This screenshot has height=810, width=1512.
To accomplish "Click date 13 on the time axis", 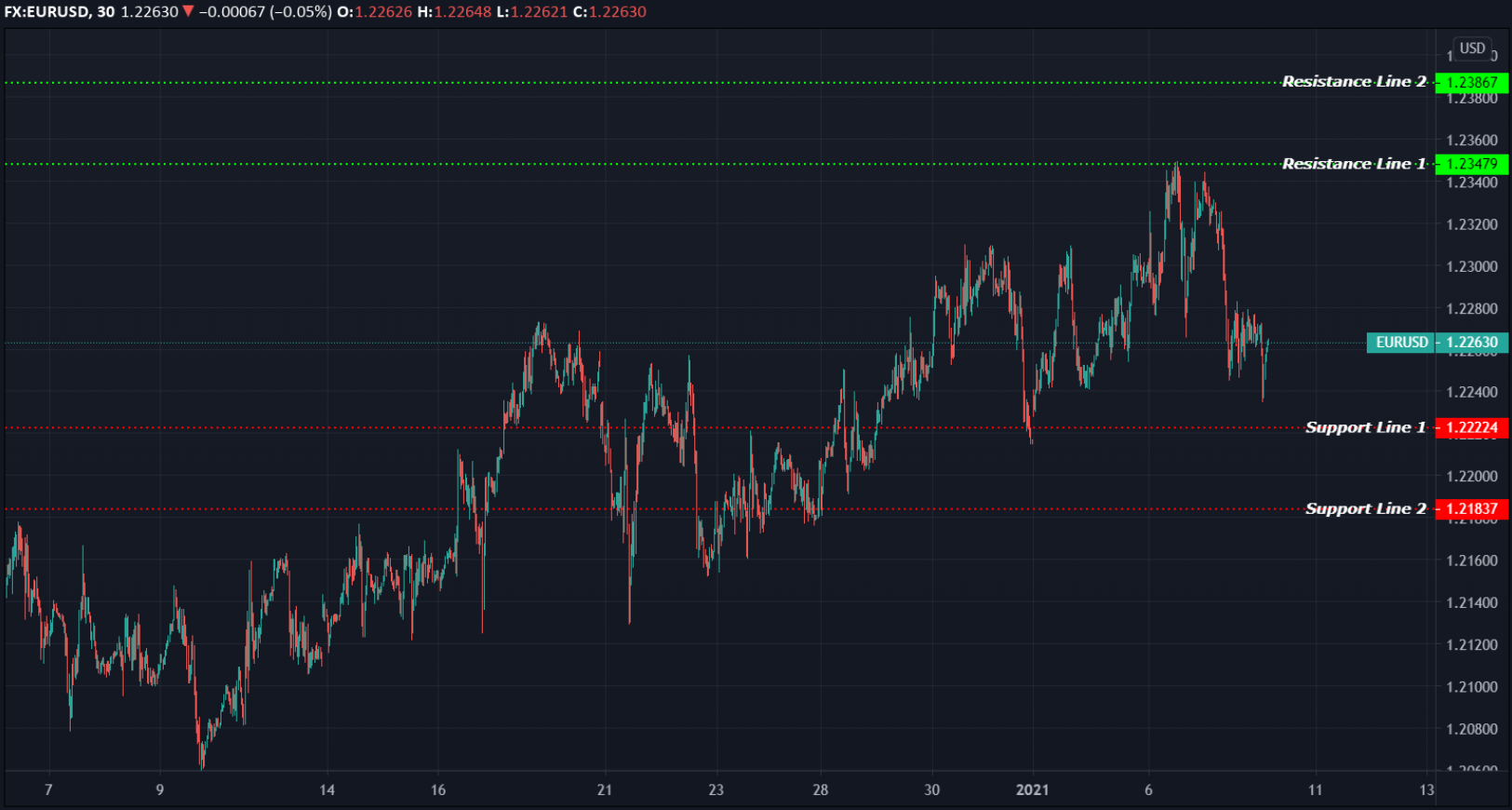I will point(1426,790).
